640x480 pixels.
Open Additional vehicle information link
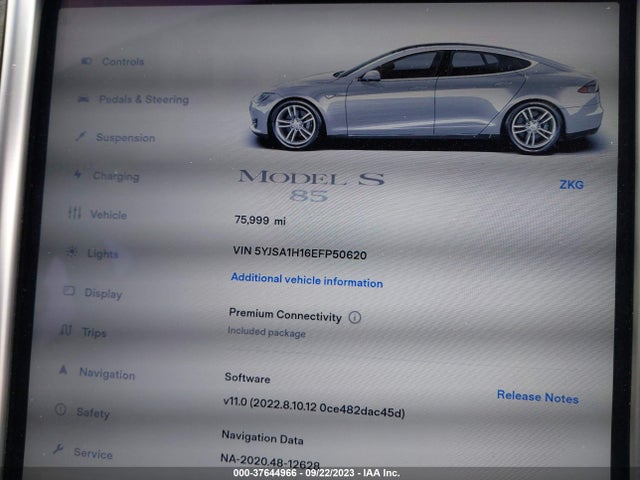coord(307,280)
